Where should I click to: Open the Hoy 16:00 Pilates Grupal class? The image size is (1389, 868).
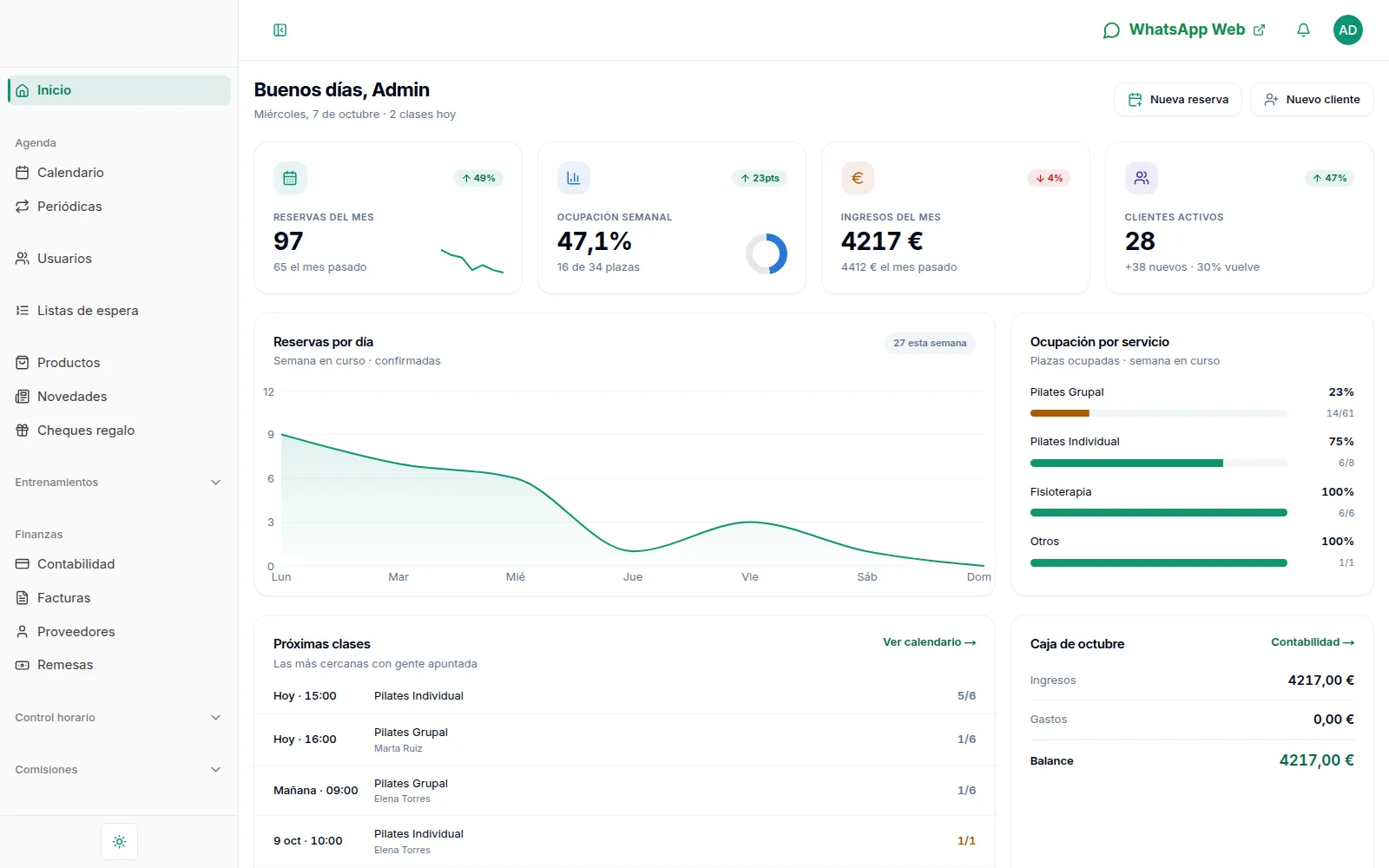tap(624, 740)
